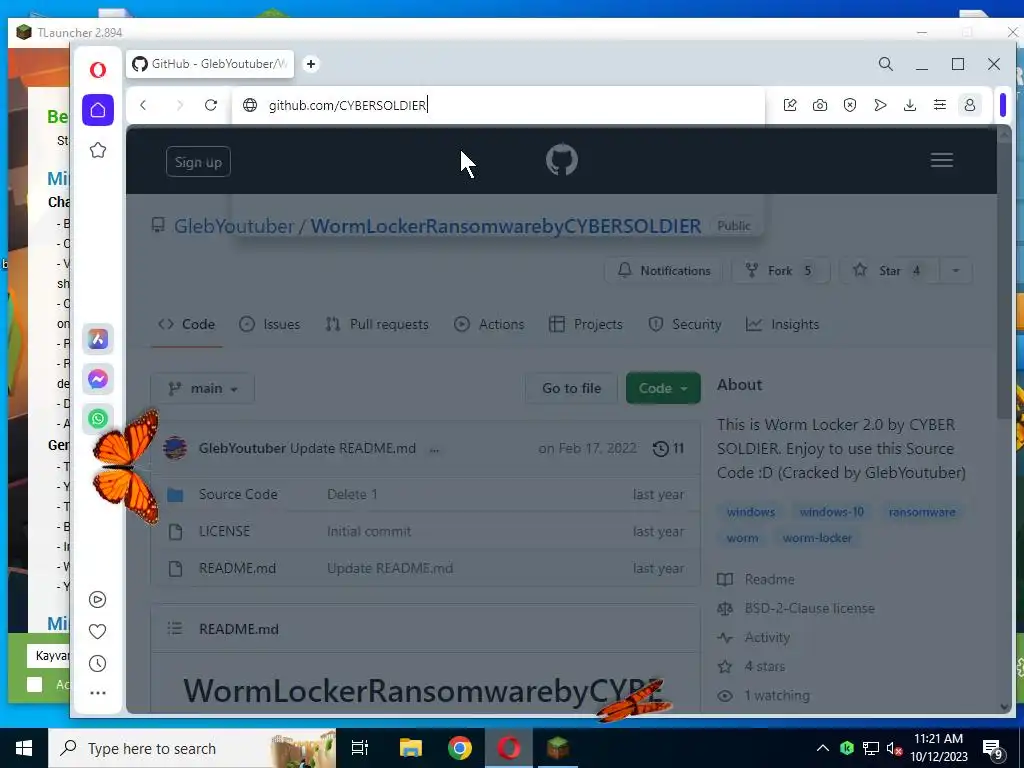The height and width of the screenshot is (768, 1024).
Task: Open File Explorer from the taskbar
Action: (x=411, y=748)
